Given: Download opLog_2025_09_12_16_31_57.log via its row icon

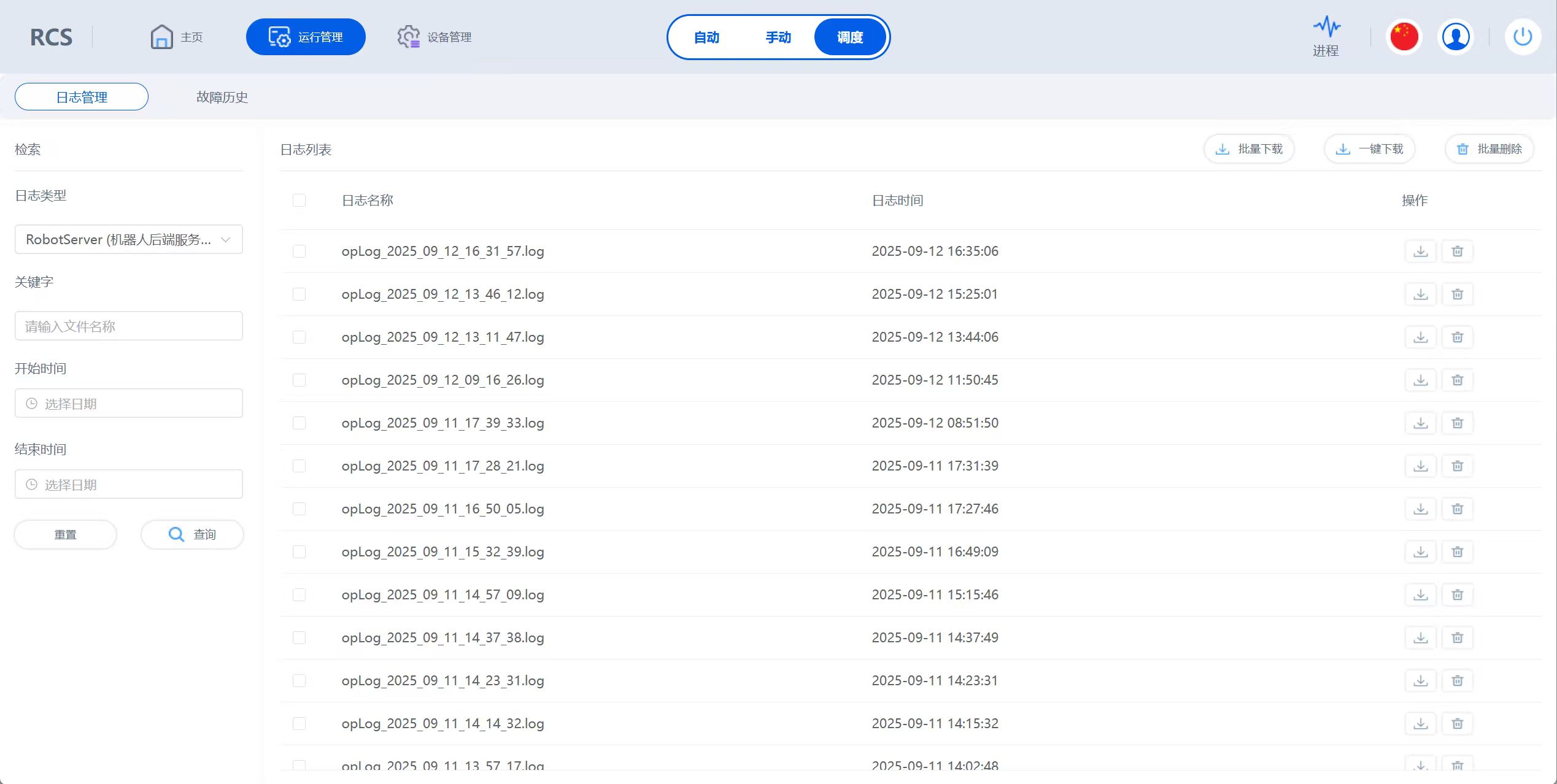Looking at the screenshot, I should click(x=1420, y=252).
